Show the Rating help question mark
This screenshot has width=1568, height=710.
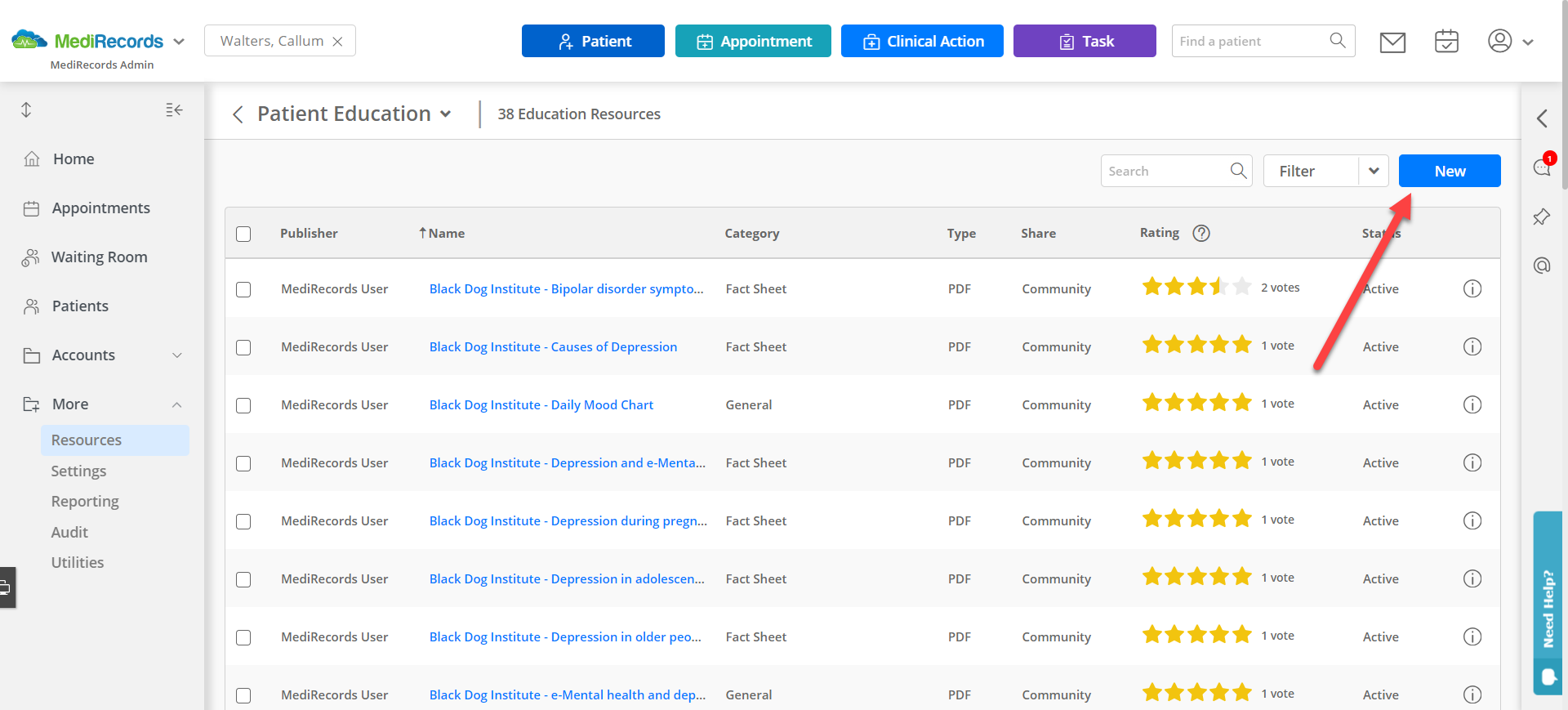click(1201, 233)
